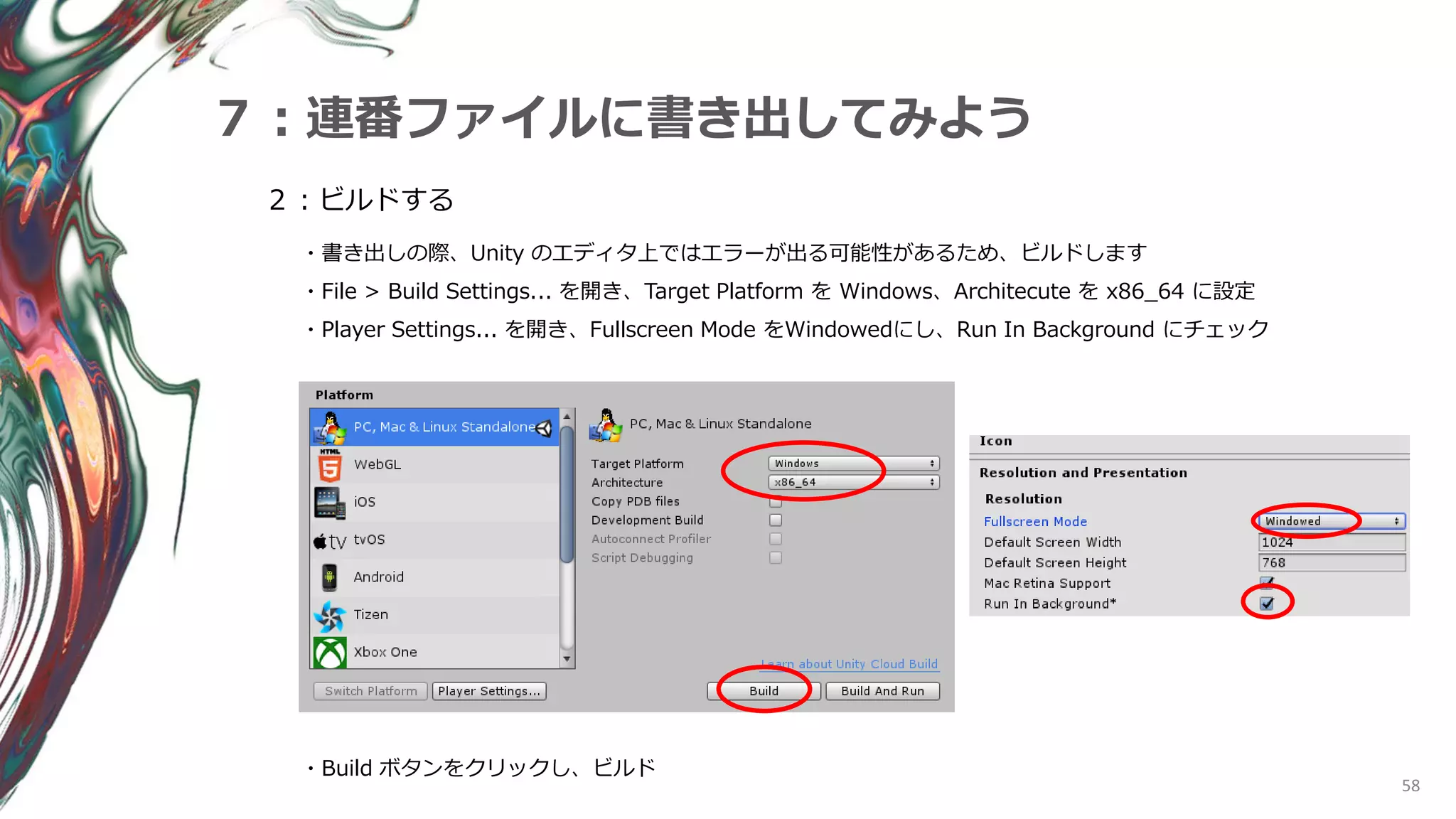Screen dimensions: 1456x819
Task: Click the platform list scrollbar thumb
Action: tap(567, 494)
